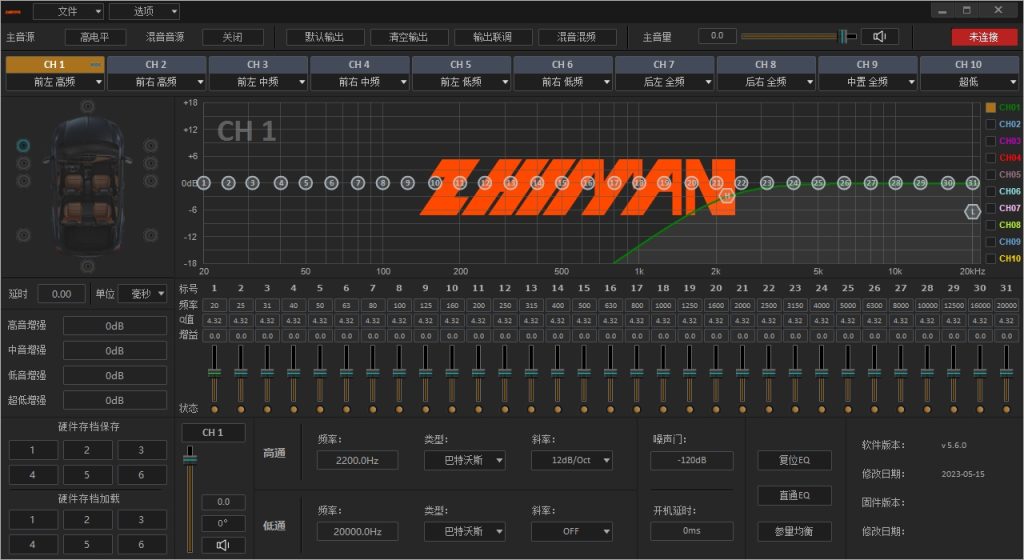Click the CH 1 channel volume fader
This screenshot has width=1024, height=560.
190,459
